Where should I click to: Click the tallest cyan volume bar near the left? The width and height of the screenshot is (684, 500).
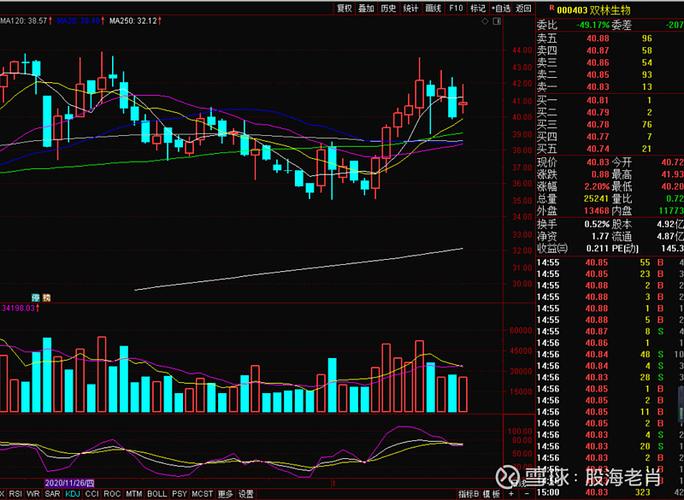tap(47, 375)
